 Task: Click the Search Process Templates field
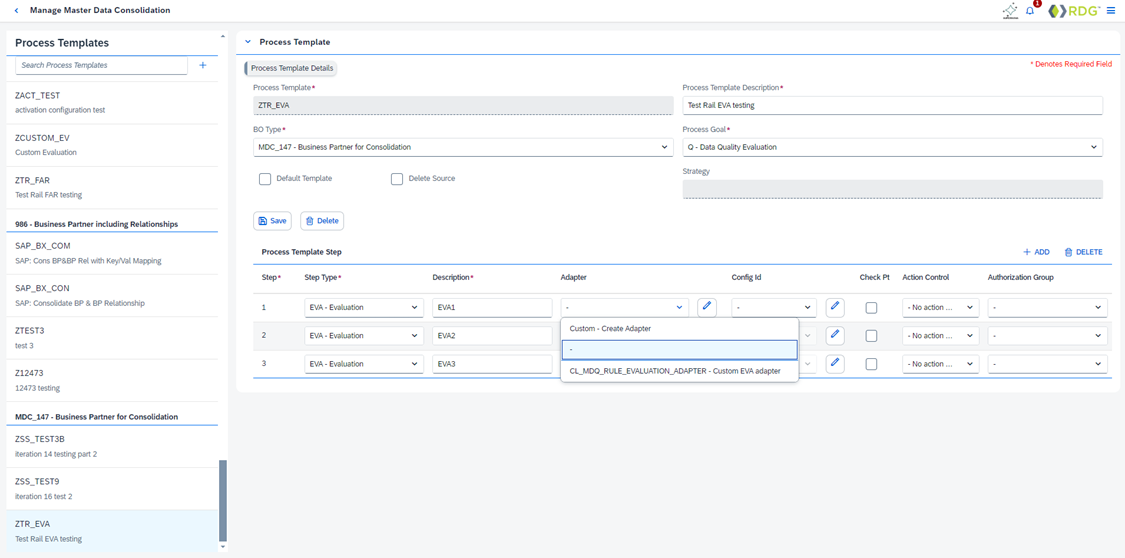[101, 65]
